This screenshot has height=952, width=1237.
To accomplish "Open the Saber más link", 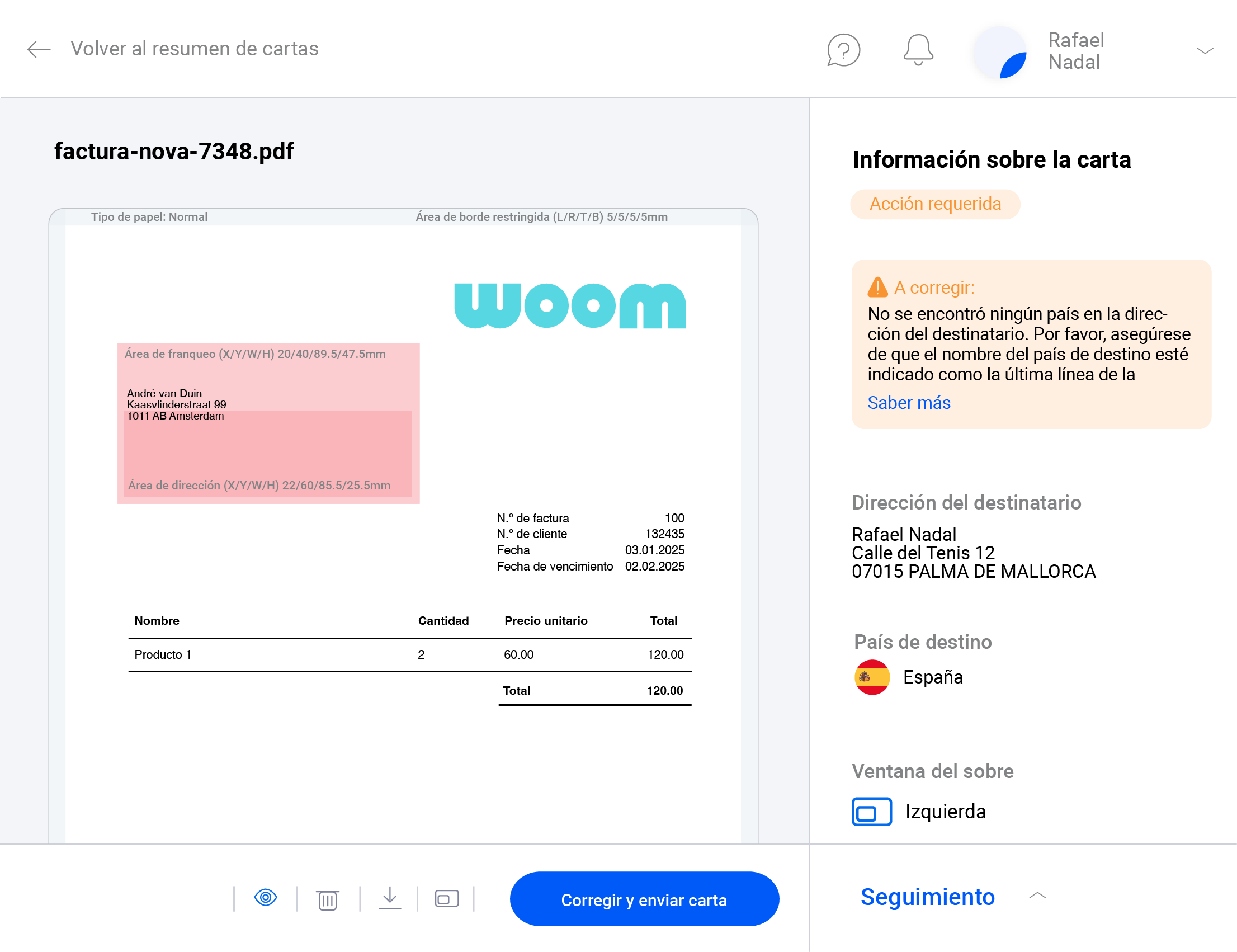I will 909,403.
